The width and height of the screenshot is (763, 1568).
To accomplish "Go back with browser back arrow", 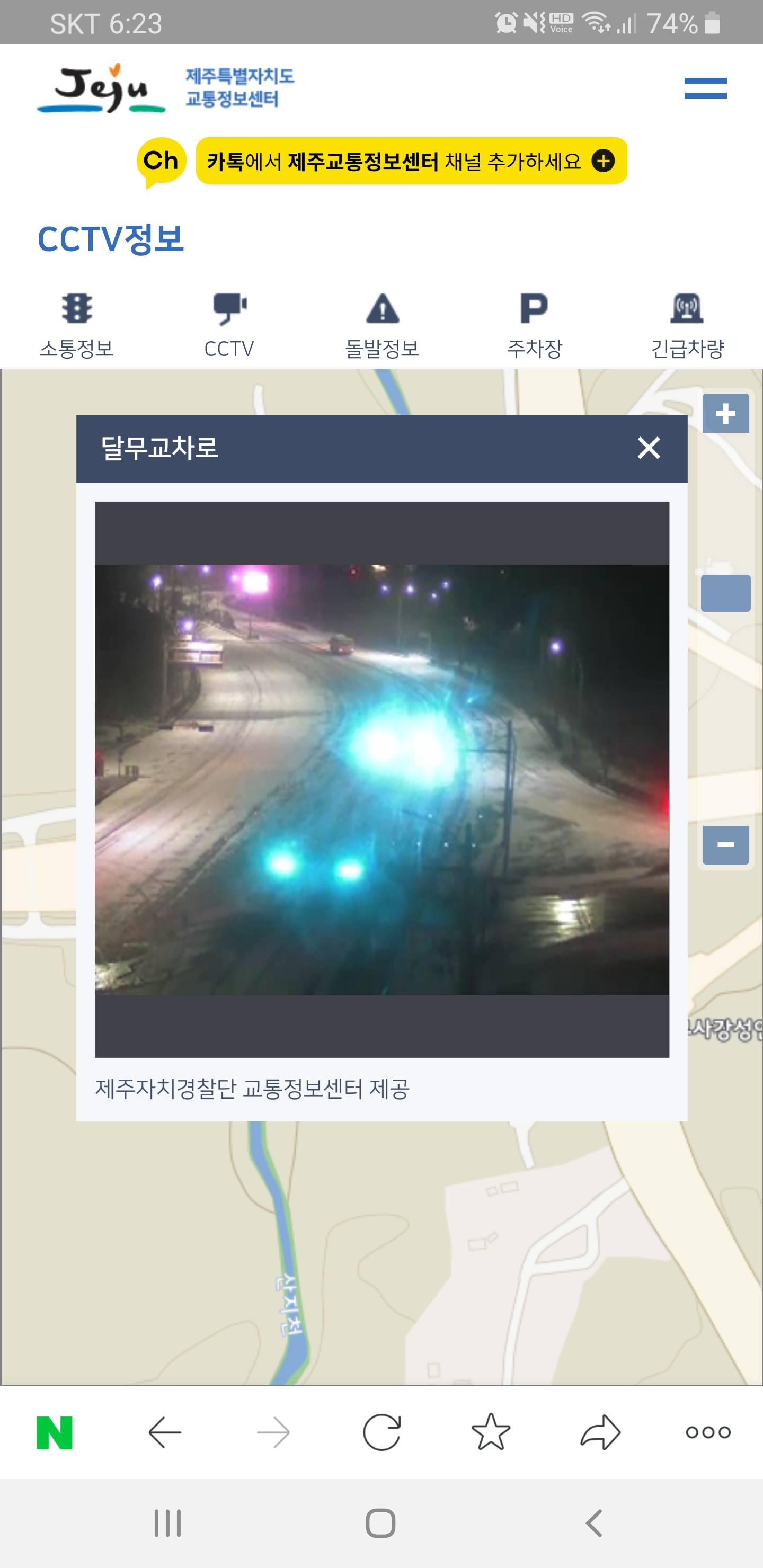I will pos(165,1432).
